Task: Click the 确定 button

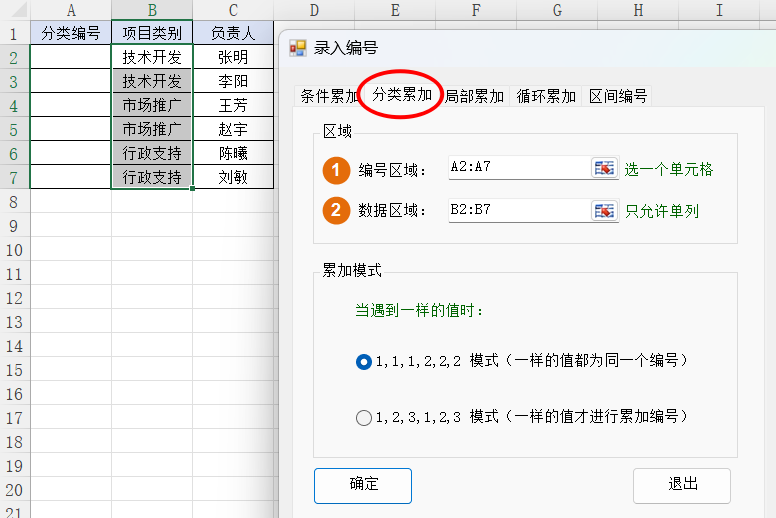Action: click(x=363, y=485)
